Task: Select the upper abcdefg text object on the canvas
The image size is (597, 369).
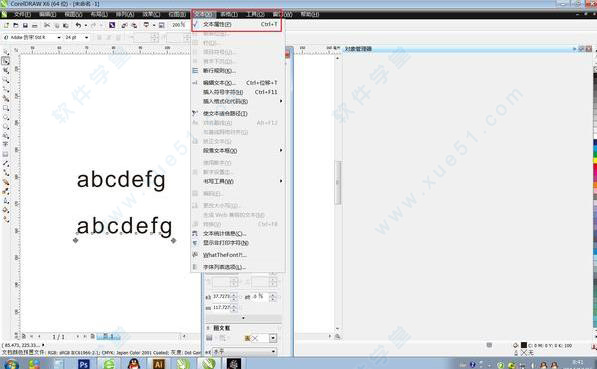Action: [121, 180]
